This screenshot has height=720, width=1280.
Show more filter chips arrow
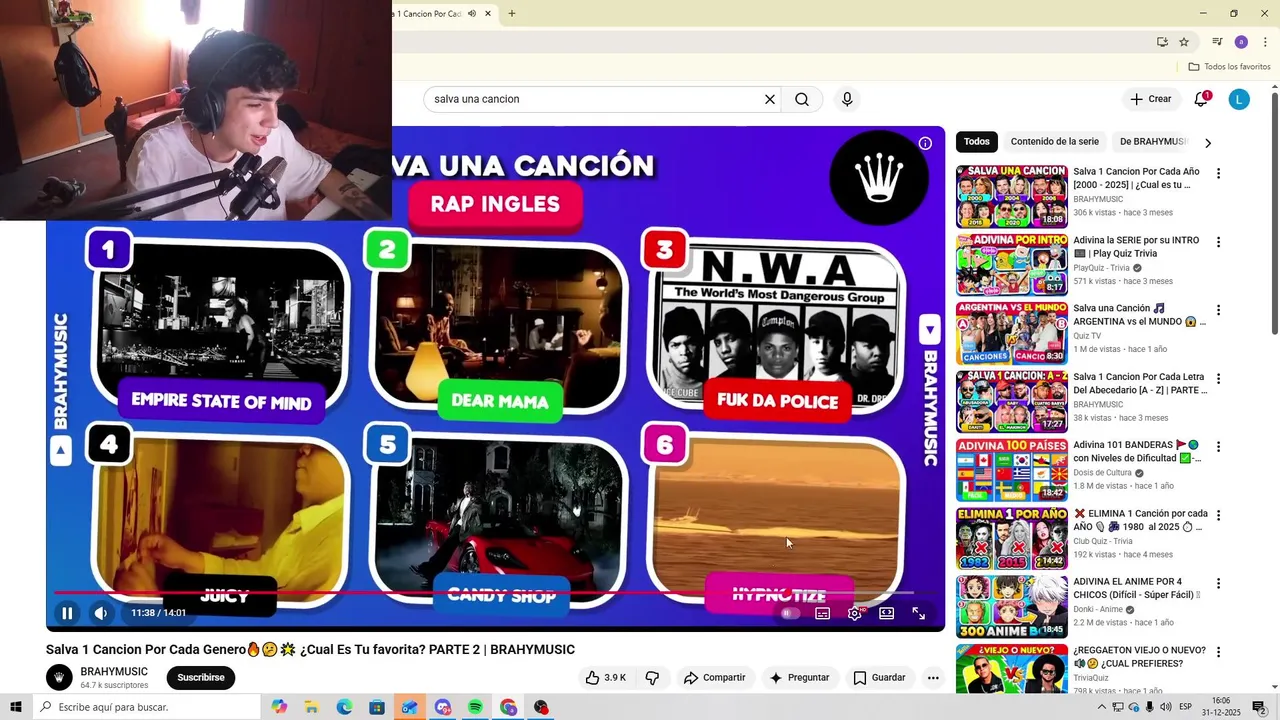[x=1207, y=142]
